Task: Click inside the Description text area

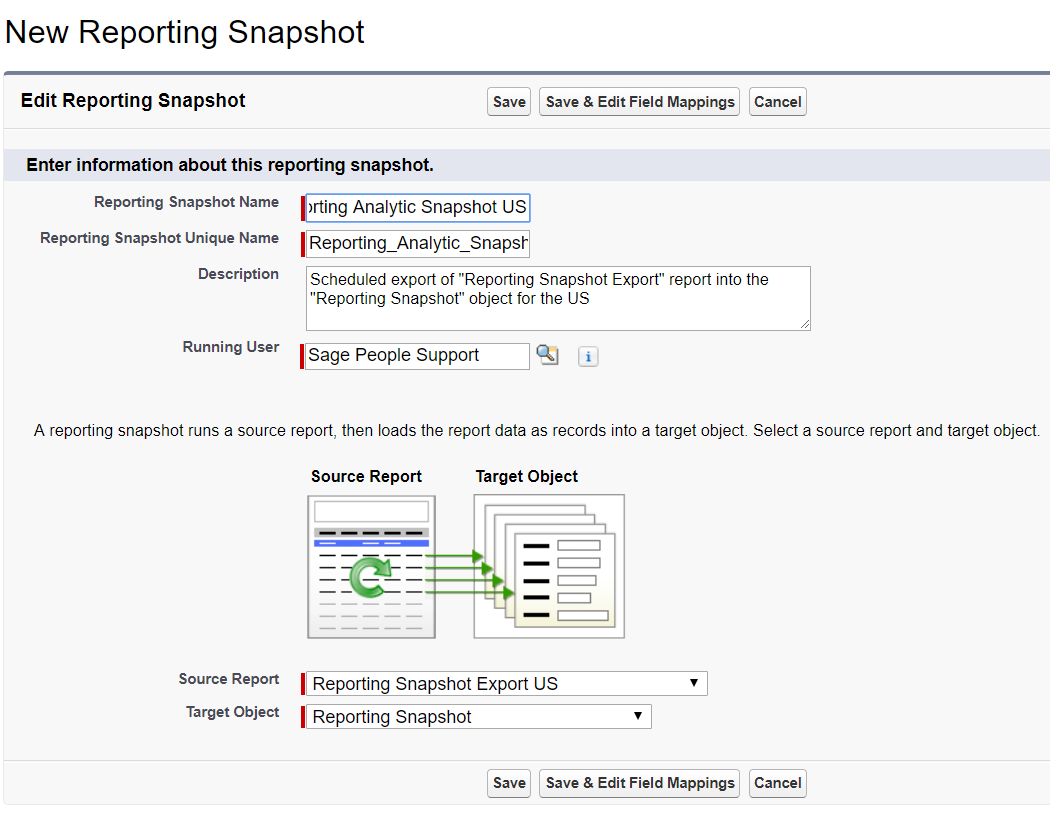Action: coord(557,298)
